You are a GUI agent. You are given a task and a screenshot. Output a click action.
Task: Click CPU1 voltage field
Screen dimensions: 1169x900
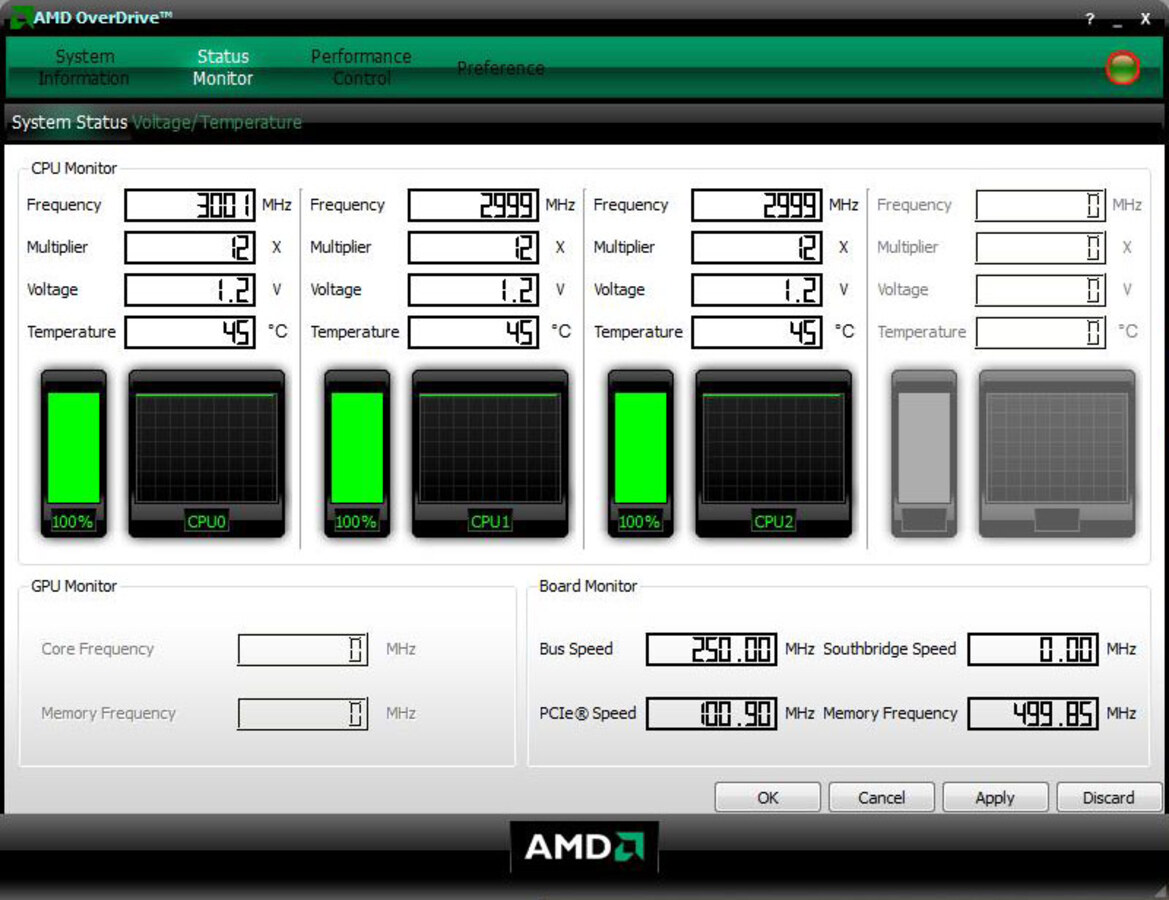pyautogui.click(x=473, y=290)
